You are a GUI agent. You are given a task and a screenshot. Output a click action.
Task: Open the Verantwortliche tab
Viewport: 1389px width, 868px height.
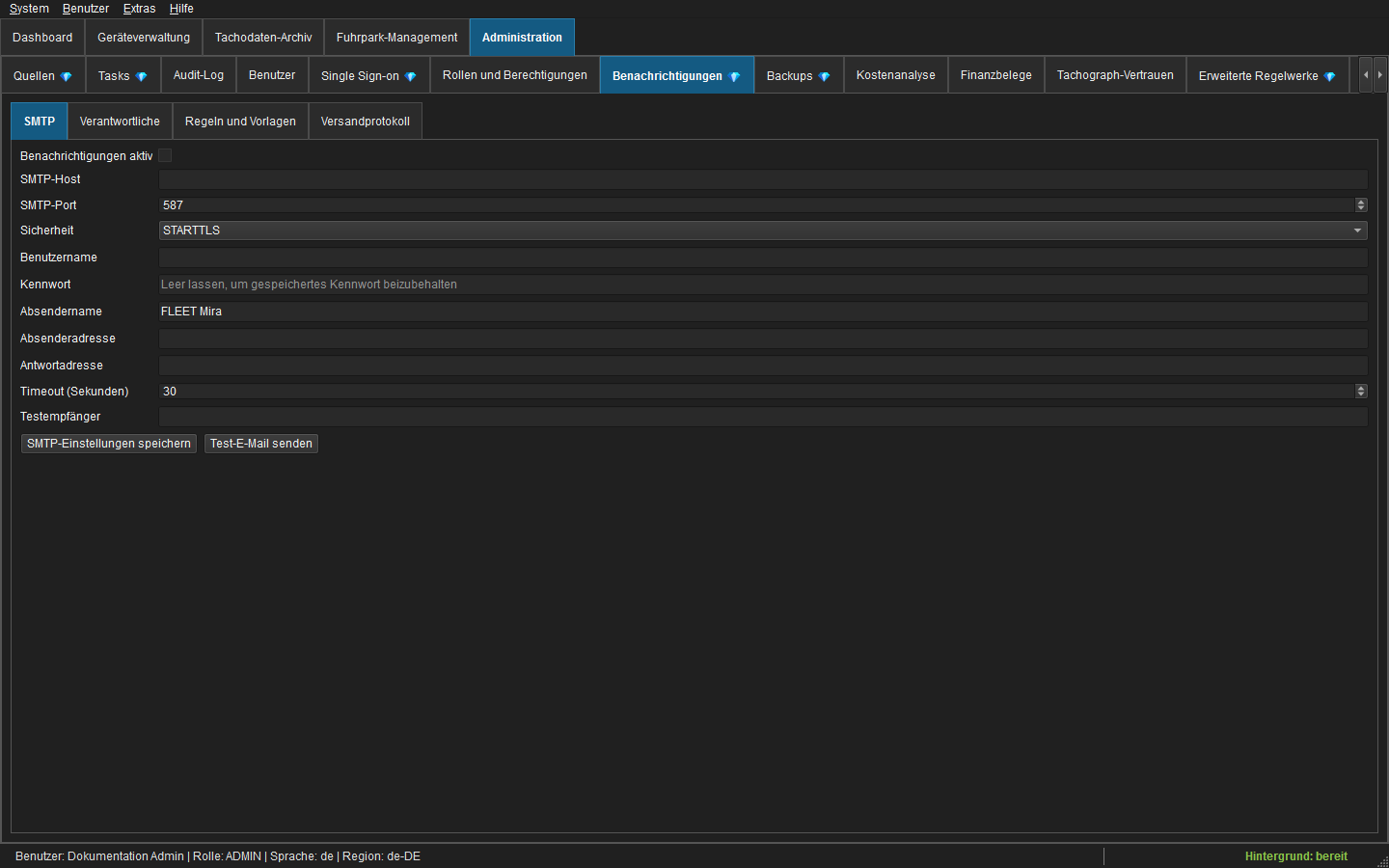tap(120, 122)
